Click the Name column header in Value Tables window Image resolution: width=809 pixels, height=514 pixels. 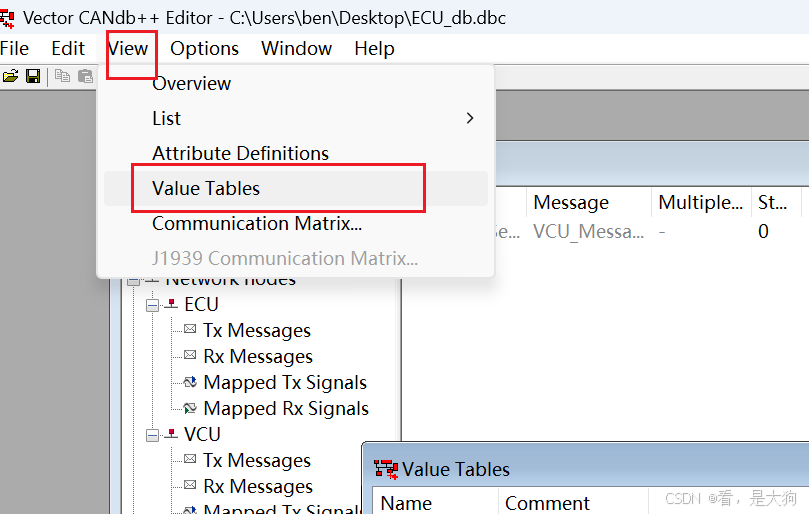[x=435, y=502]
